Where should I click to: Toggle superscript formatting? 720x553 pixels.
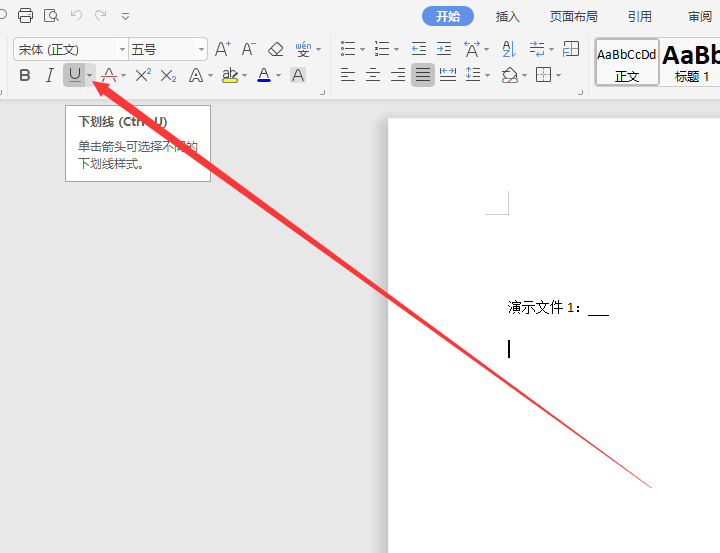click(143, 75)
